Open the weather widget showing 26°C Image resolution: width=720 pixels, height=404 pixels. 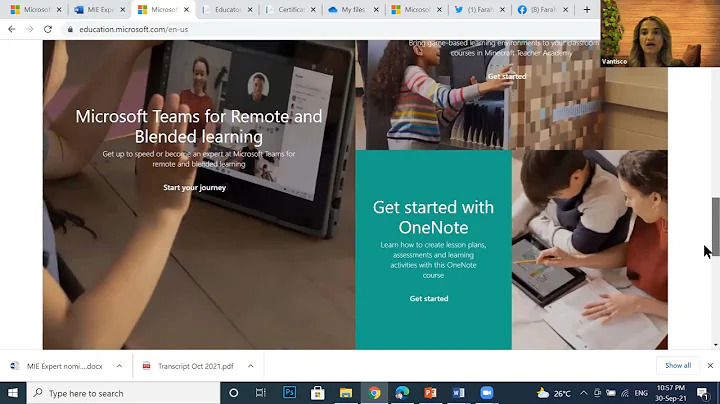click(x=554, y=393)
